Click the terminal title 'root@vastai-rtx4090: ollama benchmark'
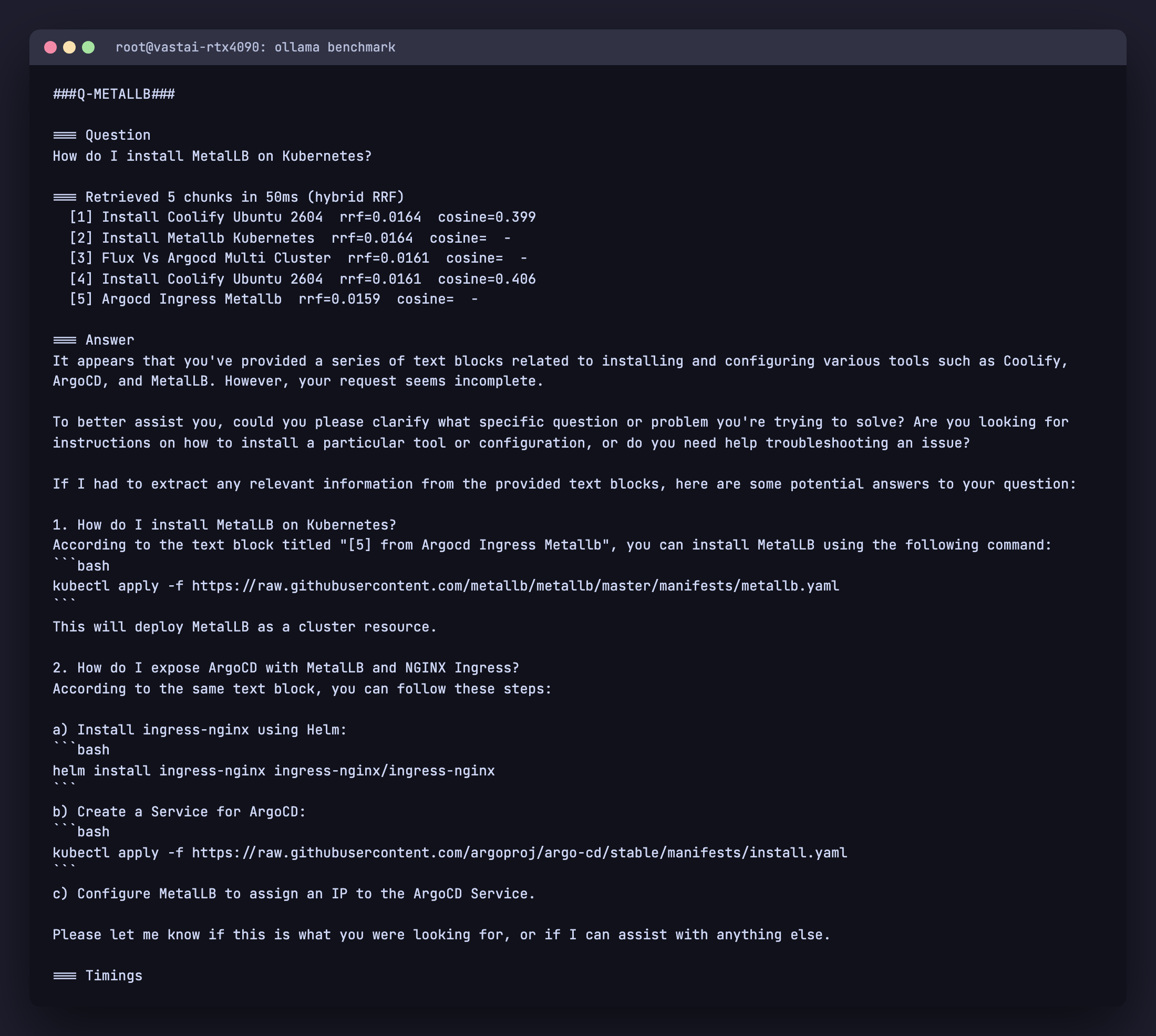This screenshot has height=1036, width=1156. click(x=255, y=47)
